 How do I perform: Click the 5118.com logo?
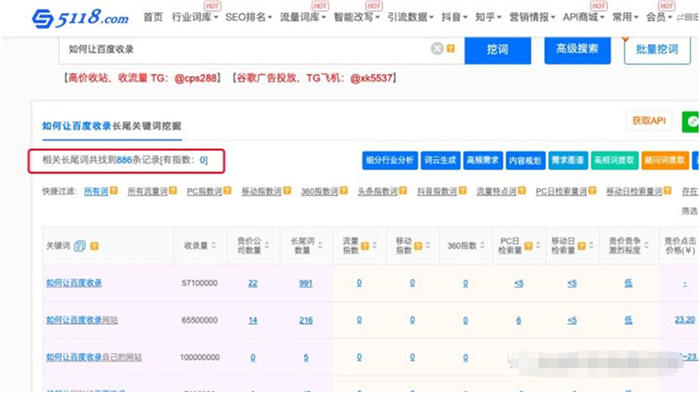[80, 18]
